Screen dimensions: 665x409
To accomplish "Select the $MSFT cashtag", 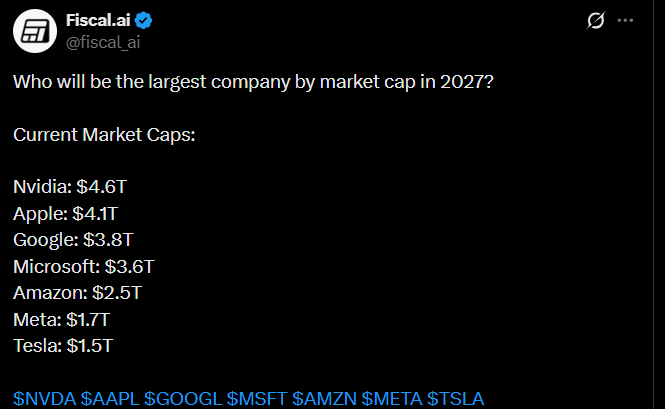I will tap(256, 399).
